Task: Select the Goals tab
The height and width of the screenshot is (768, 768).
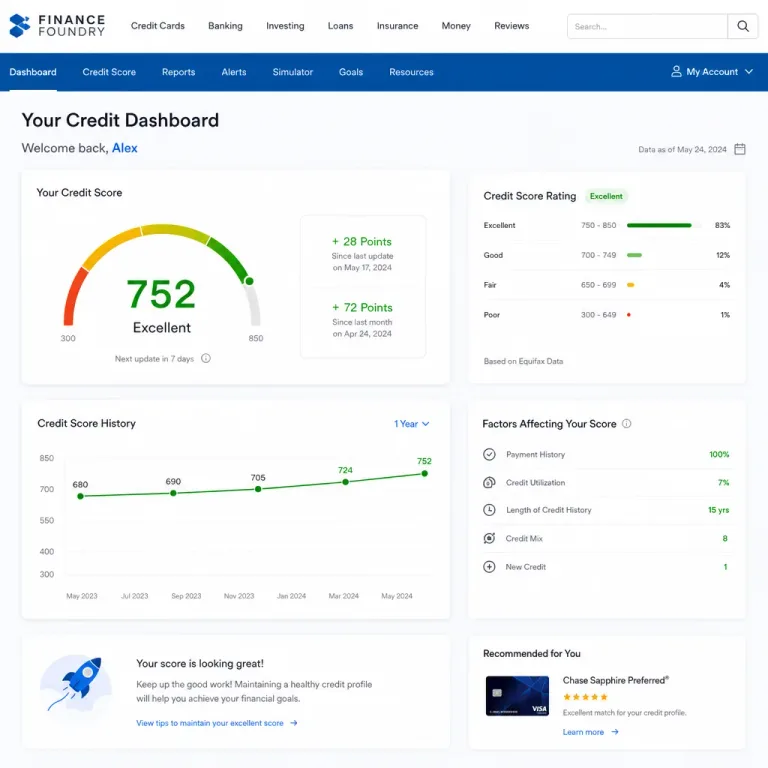Action: (351, 72)
